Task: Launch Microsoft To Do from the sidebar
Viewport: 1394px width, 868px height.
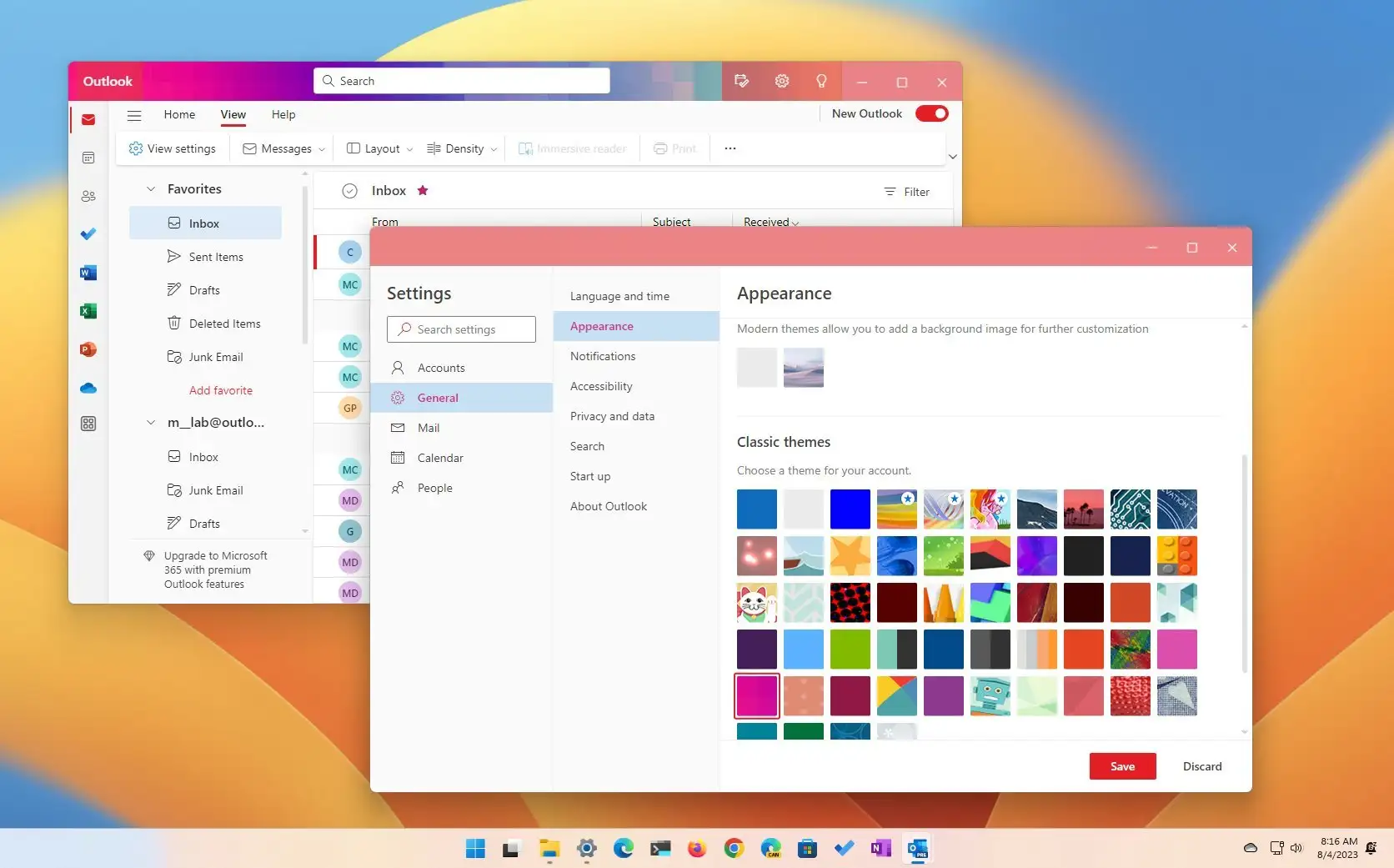Action: [88, 234]
